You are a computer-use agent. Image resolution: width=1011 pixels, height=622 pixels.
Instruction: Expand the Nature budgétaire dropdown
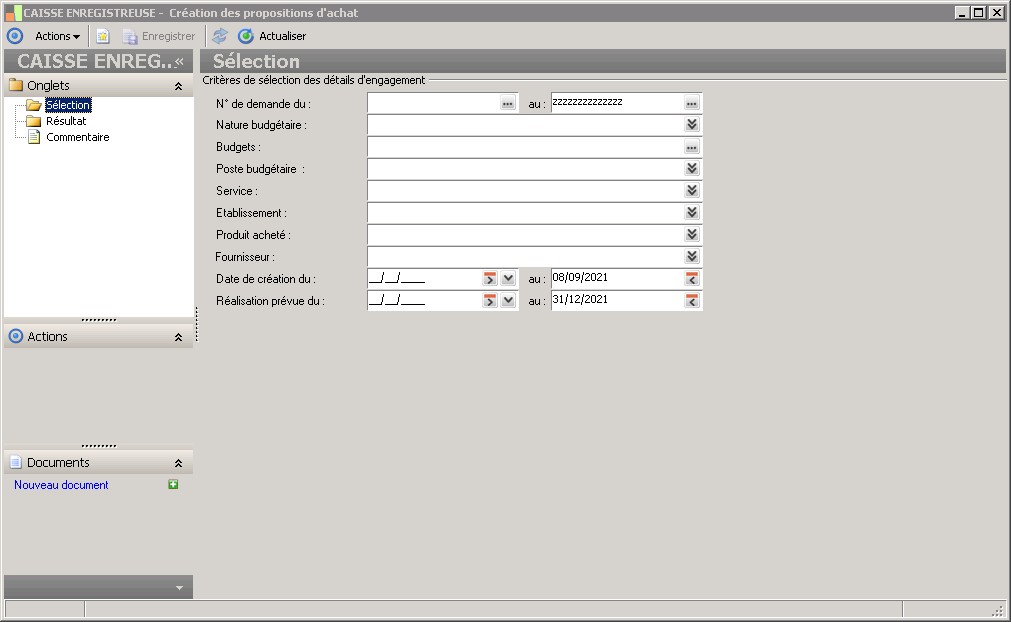pyautogui.click(x=692, y=124)
